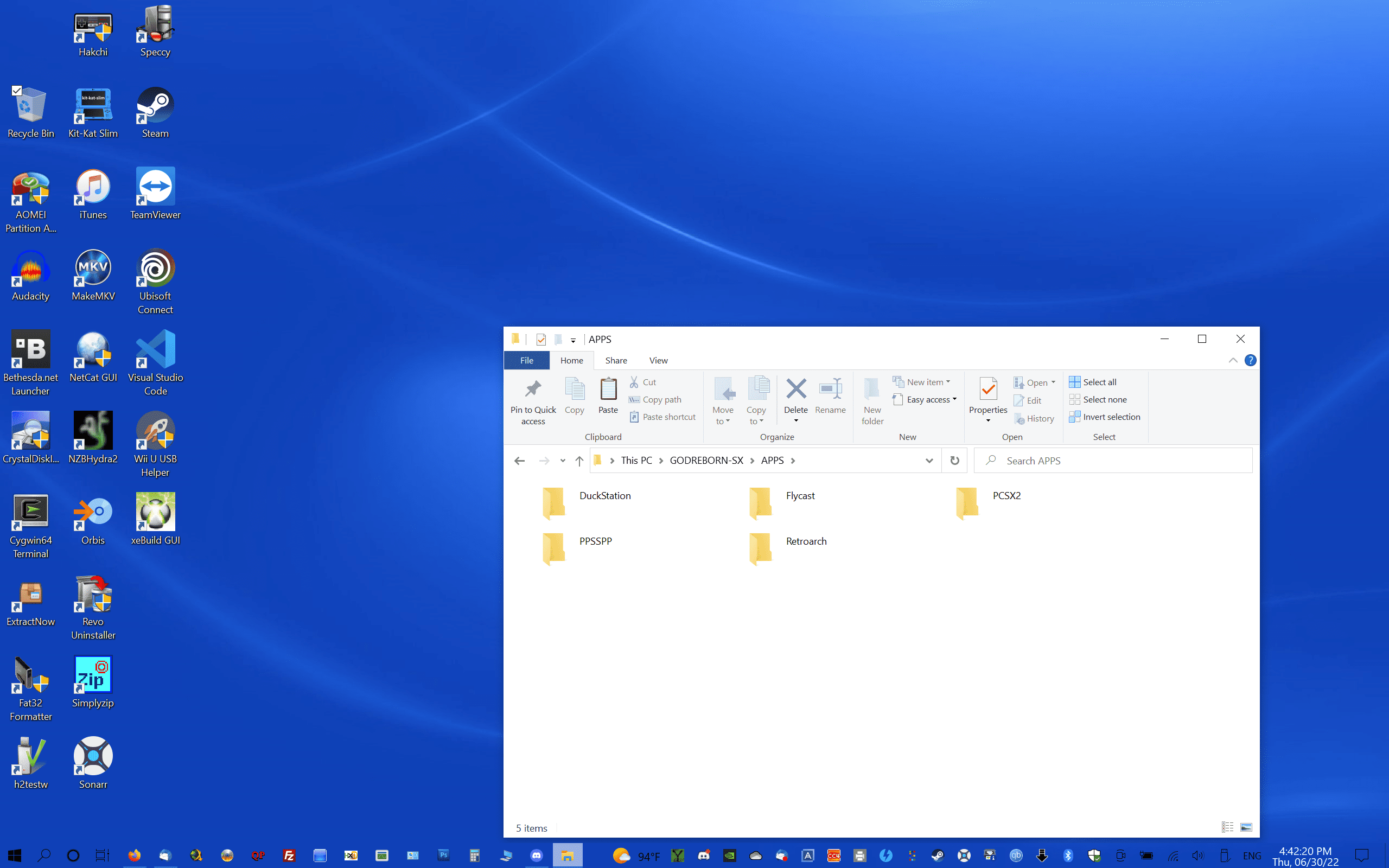Collapse the Explorer ribbon with chevron
The width and height of the screenshot is (1389, 868).
pos(1232,361)
